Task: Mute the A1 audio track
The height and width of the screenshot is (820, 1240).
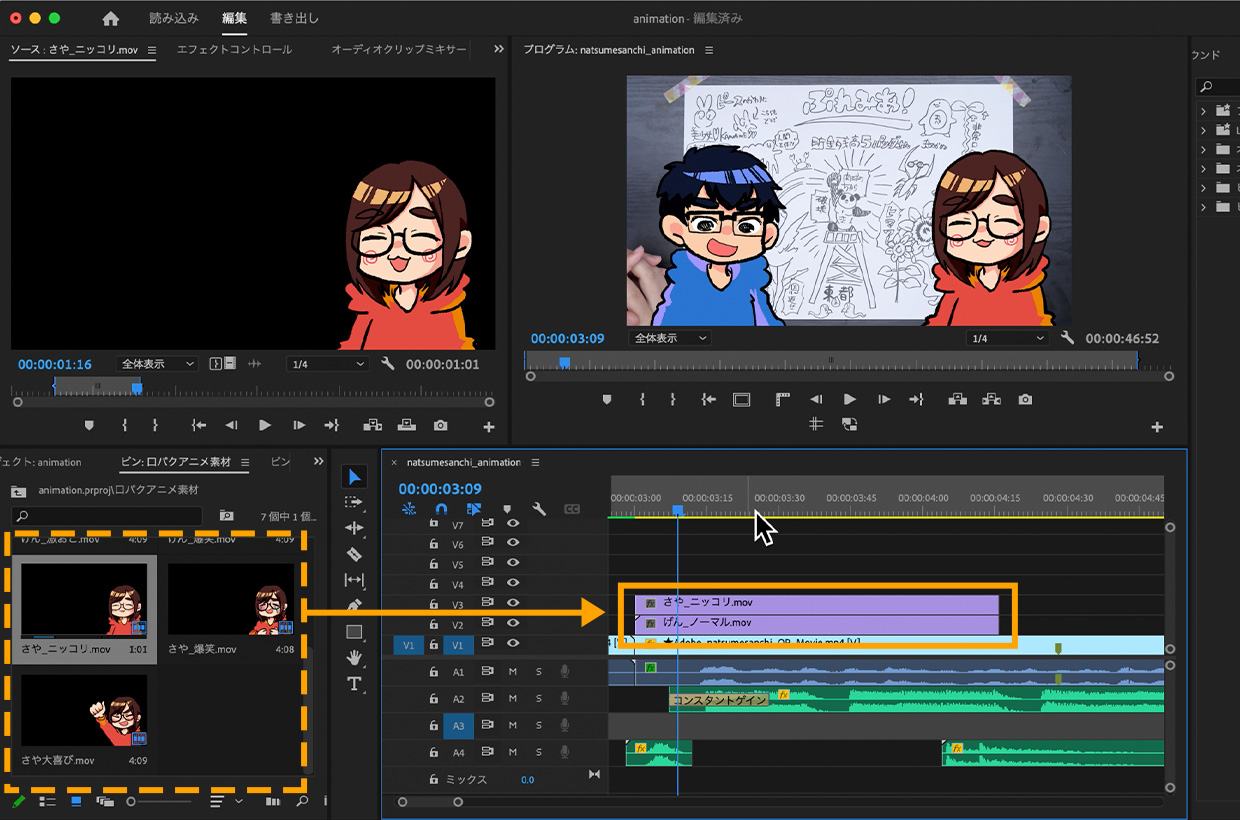Action: 513,671
